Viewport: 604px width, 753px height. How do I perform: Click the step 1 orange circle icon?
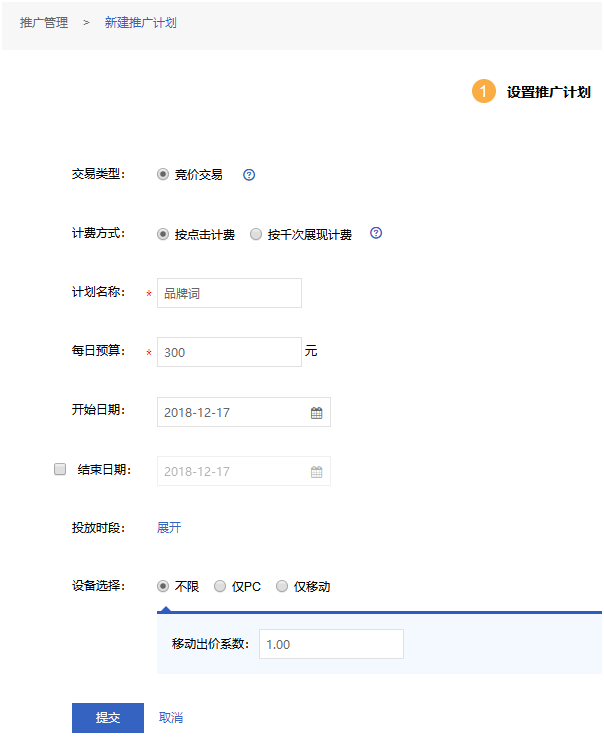tap(484, 92)
